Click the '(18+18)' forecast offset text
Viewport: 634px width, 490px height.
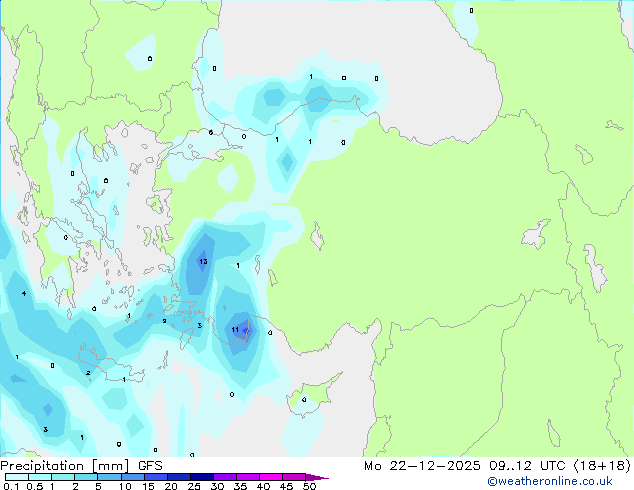[x=602, y=466]
